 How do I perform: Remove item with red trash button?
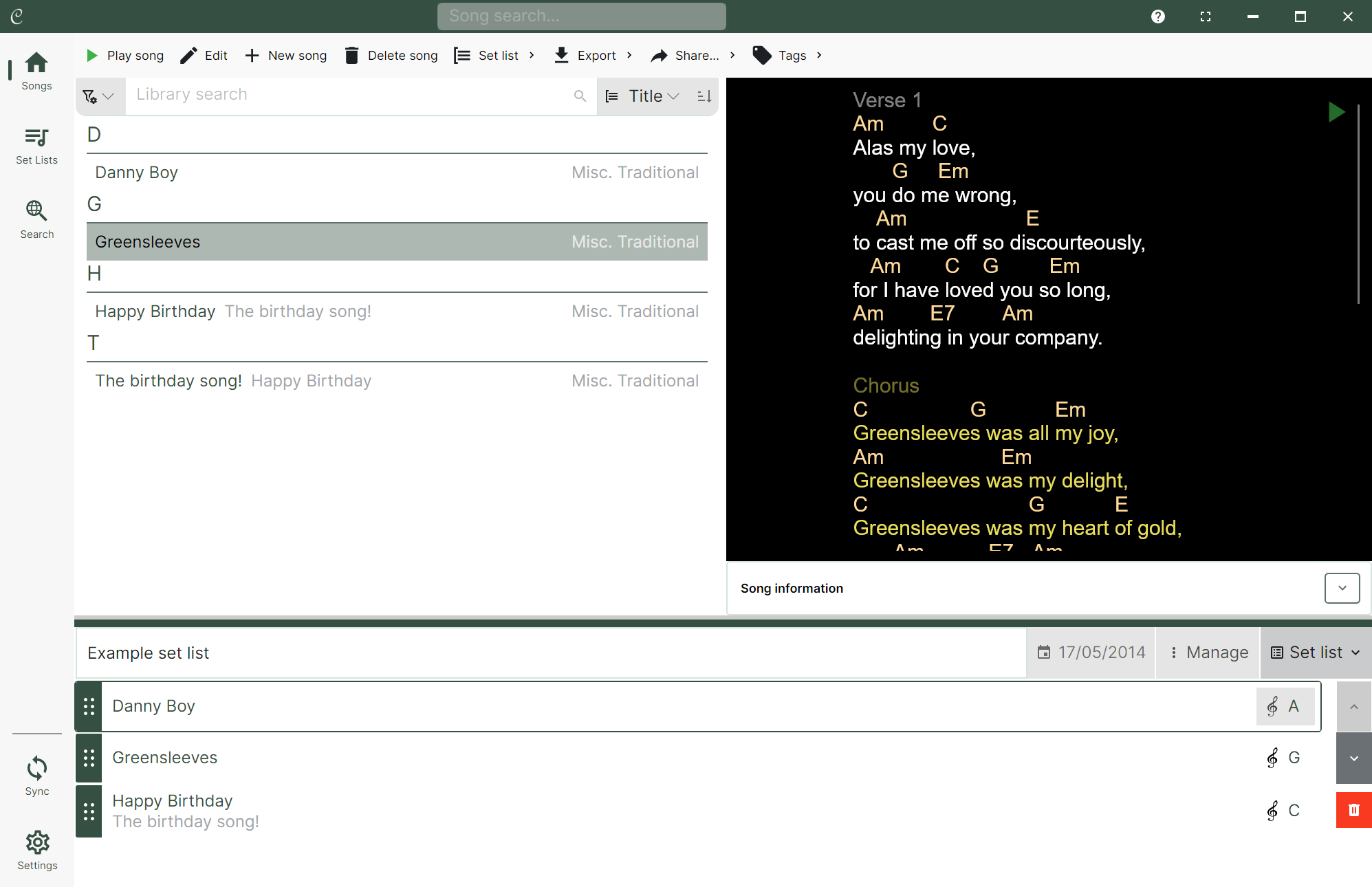(x=1354, y=810)
